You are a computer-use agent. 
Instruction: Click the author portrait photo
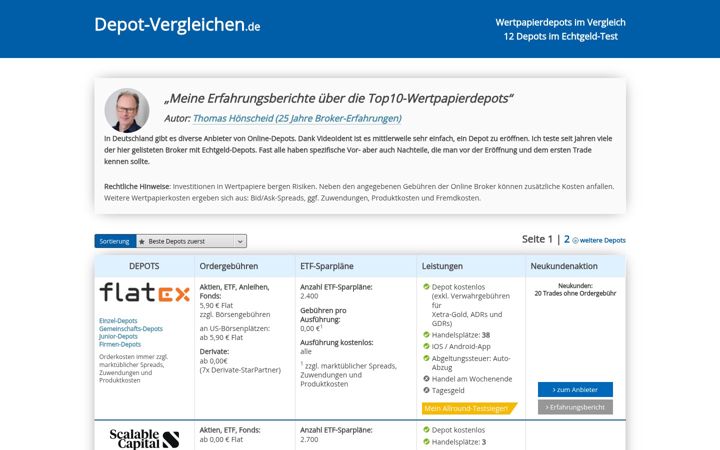click(x=127, y=110)
